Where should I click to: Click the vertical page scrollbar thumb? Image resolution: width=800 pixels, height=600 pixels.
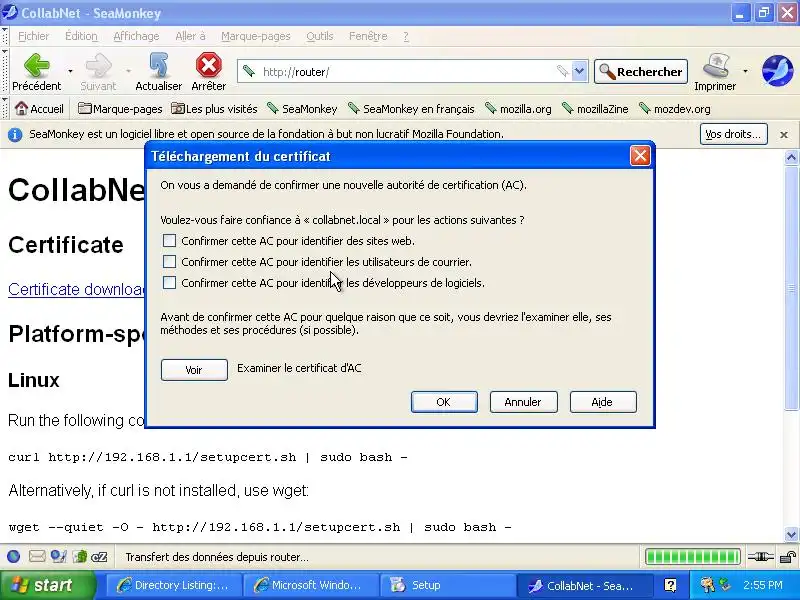pos(791,287)
